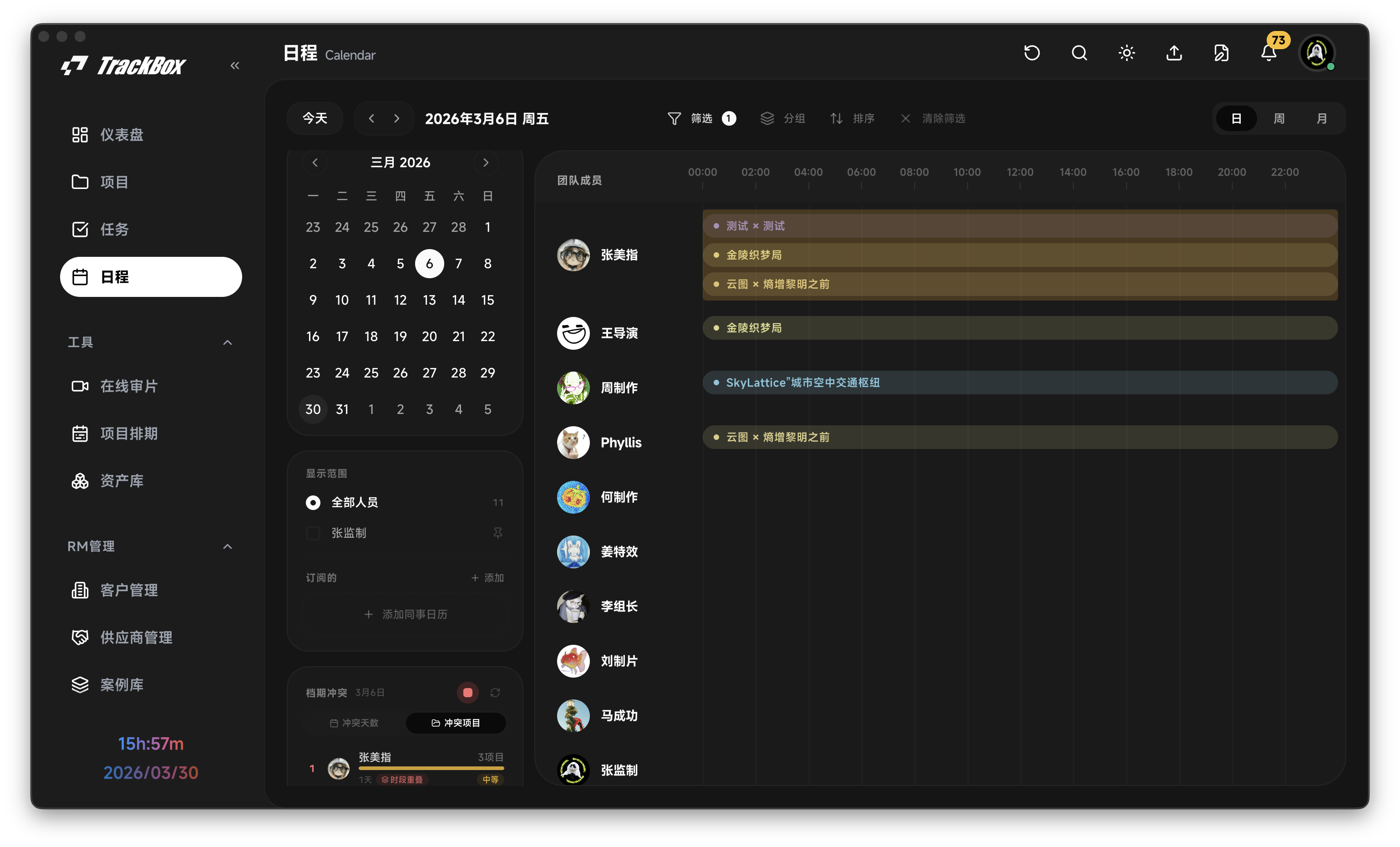Collapse the RM管理 section
Viewport: 1400px width, 847px height.
click(x=227, y=546)
